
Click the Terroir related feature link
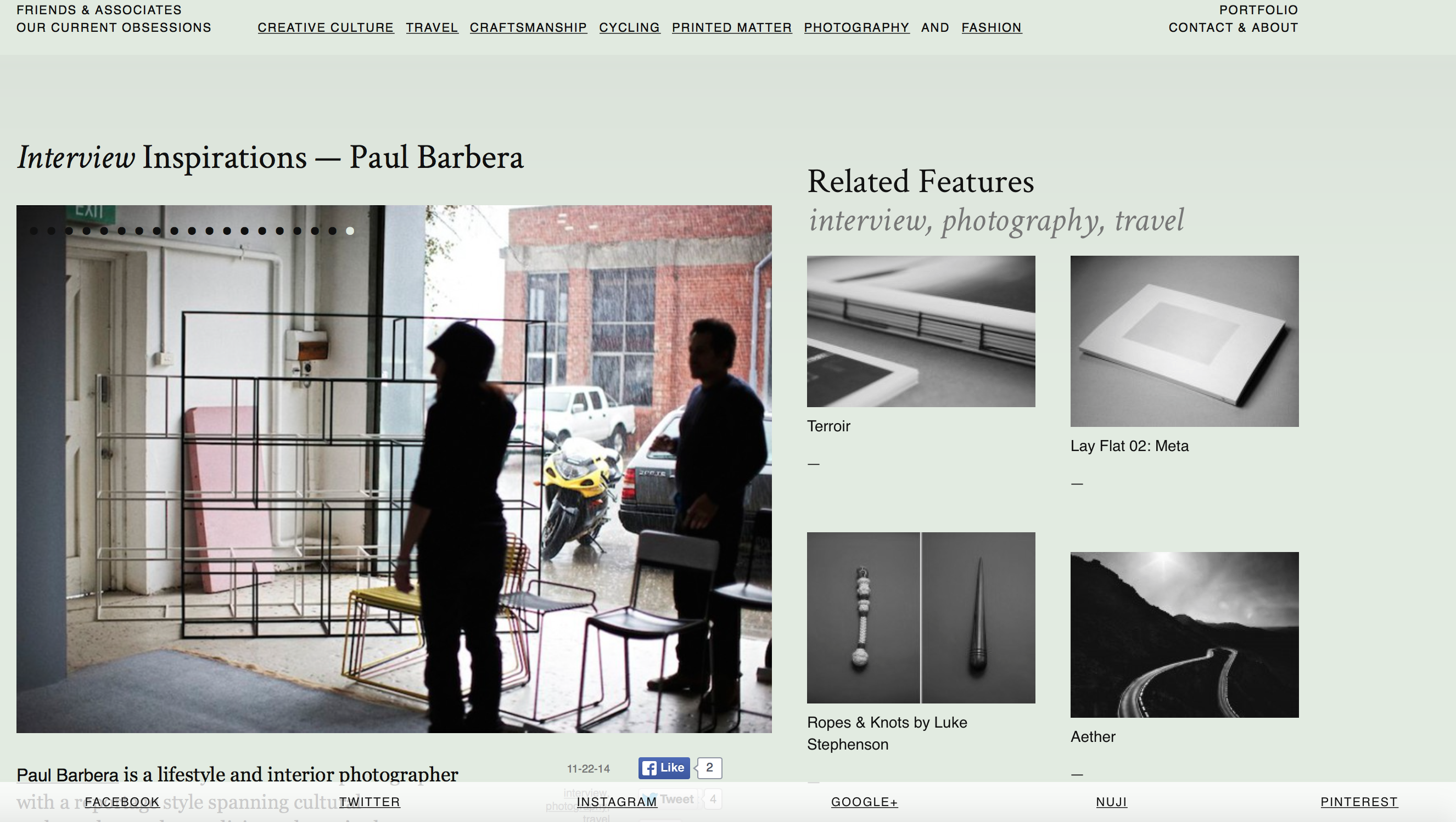point(829,425)
